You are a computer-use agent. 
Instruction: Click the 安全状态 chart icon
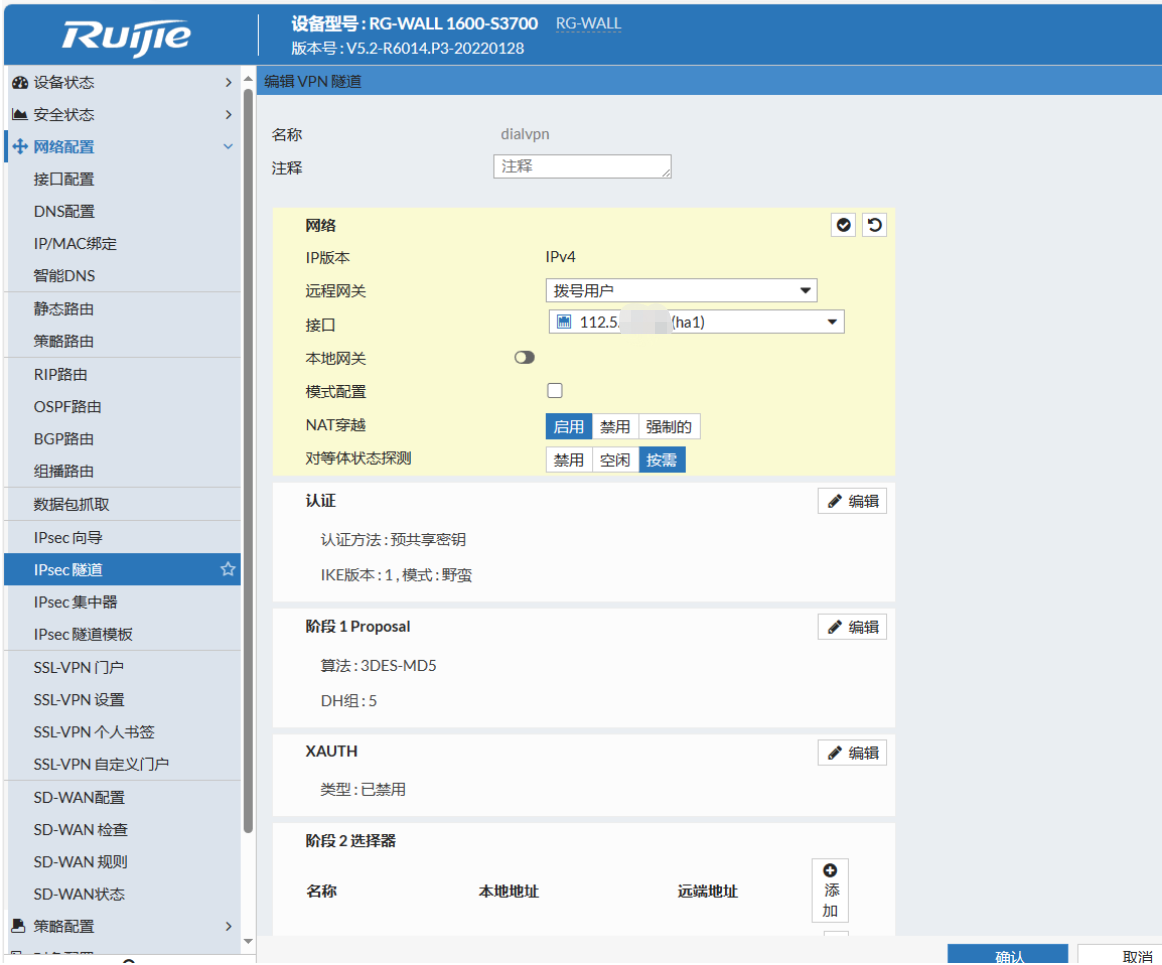[x=19, y=115]
